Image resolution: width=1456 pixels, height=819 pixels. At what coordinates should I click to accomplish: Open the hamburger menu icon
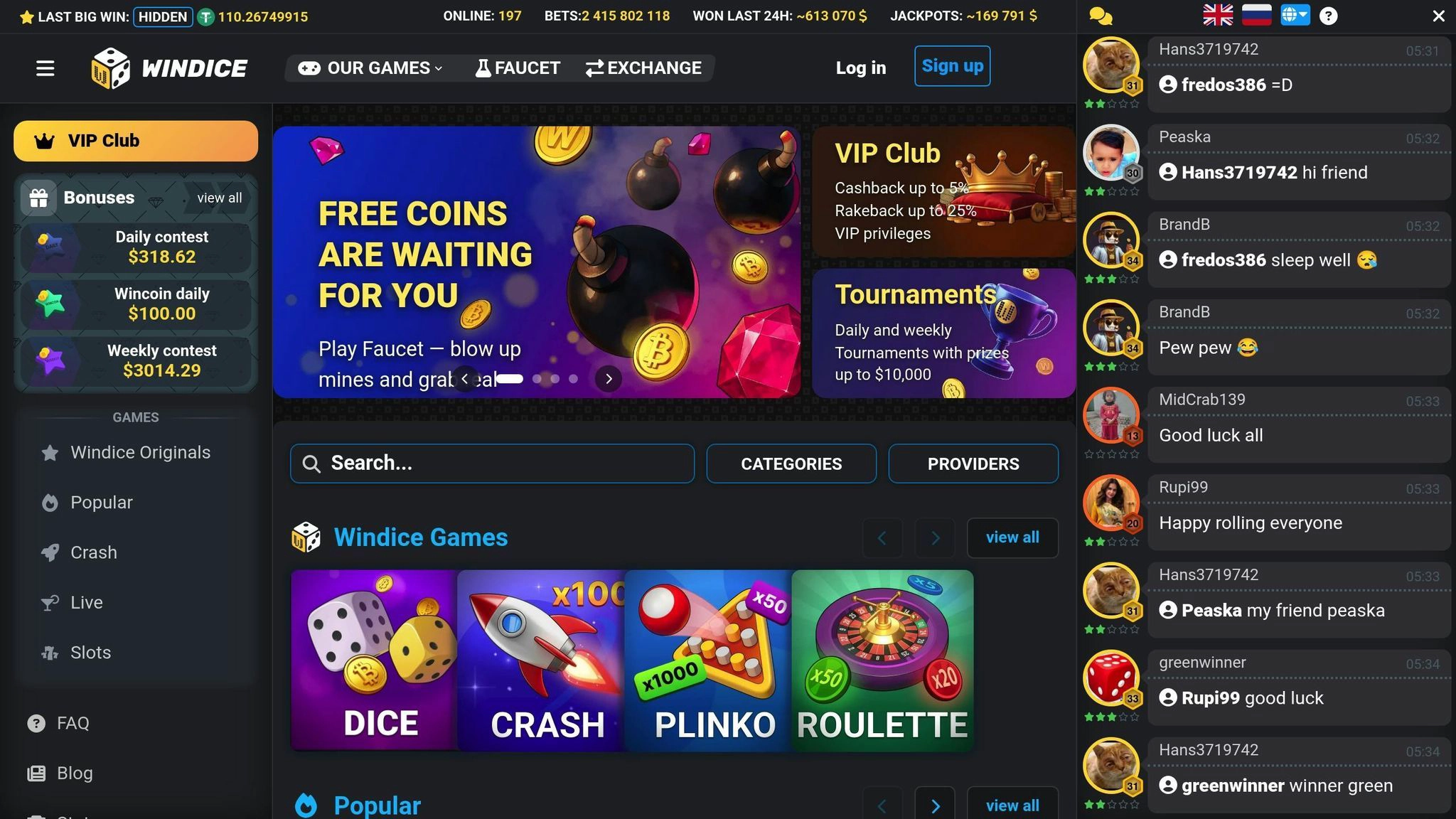pos(45,68)
